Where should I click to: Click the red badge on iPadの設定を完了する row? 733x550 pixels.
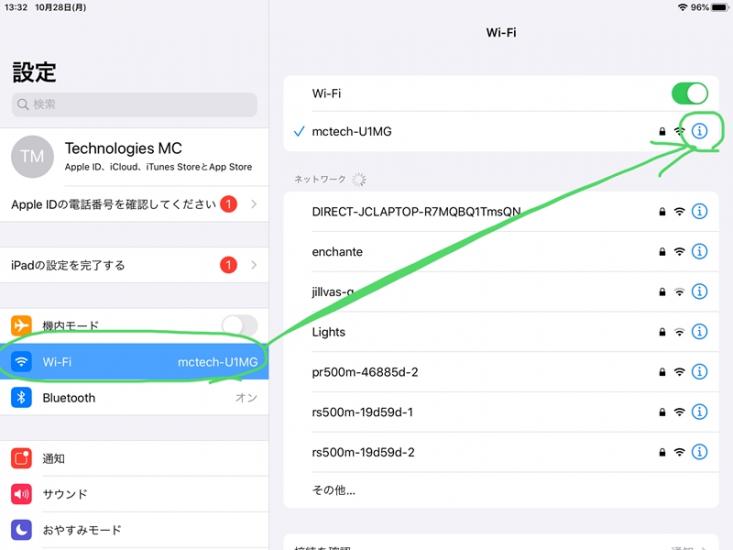click(x=229, y=265)
